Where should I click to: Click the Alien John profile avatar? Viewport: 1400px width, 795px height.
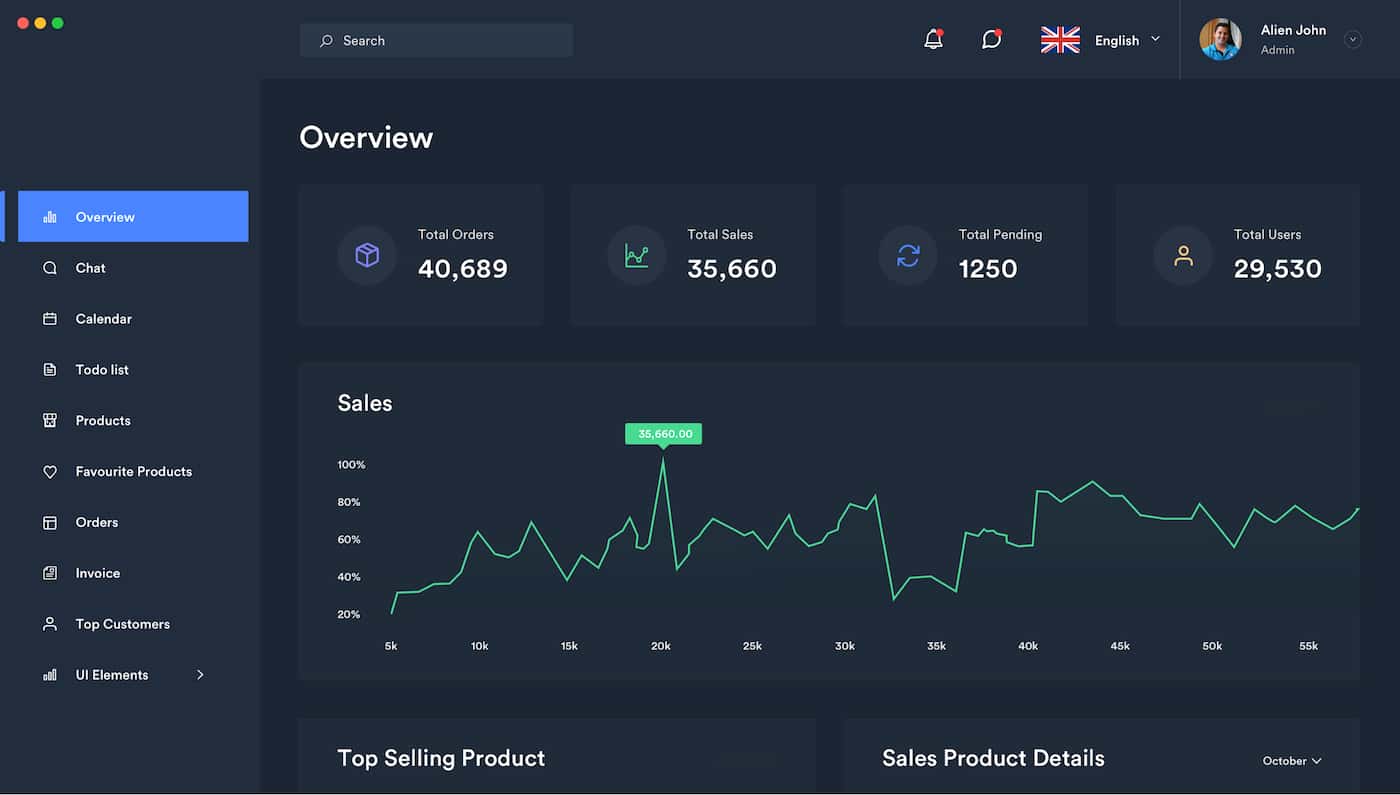[1220, 40]
